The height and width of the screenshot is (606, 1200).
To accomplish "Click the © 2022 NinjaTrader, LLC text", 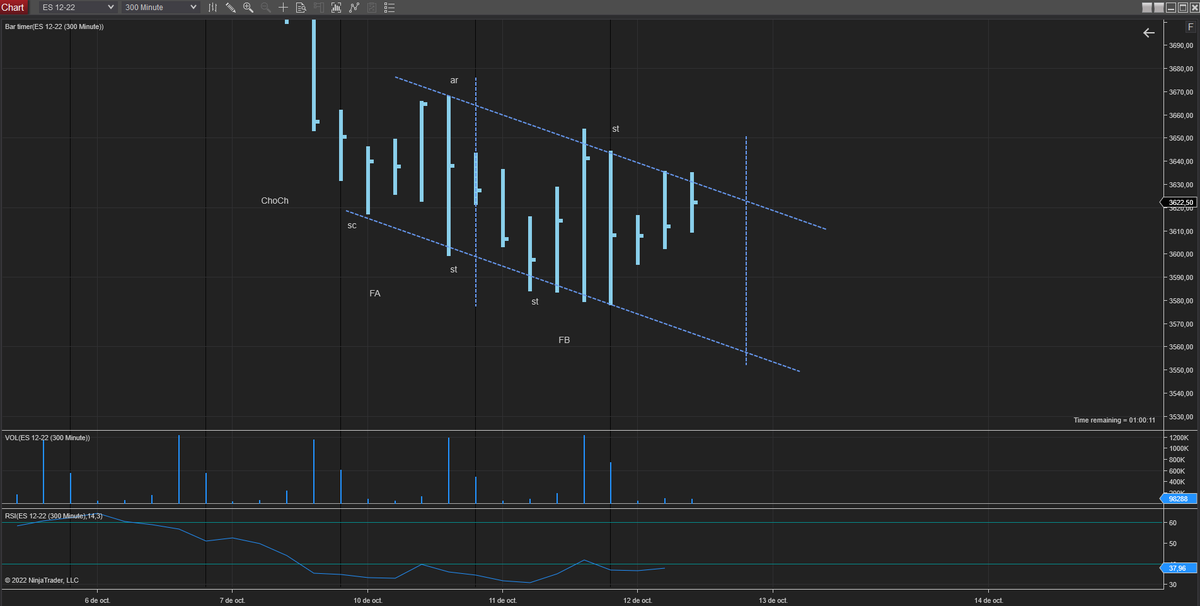I will 42,580.
